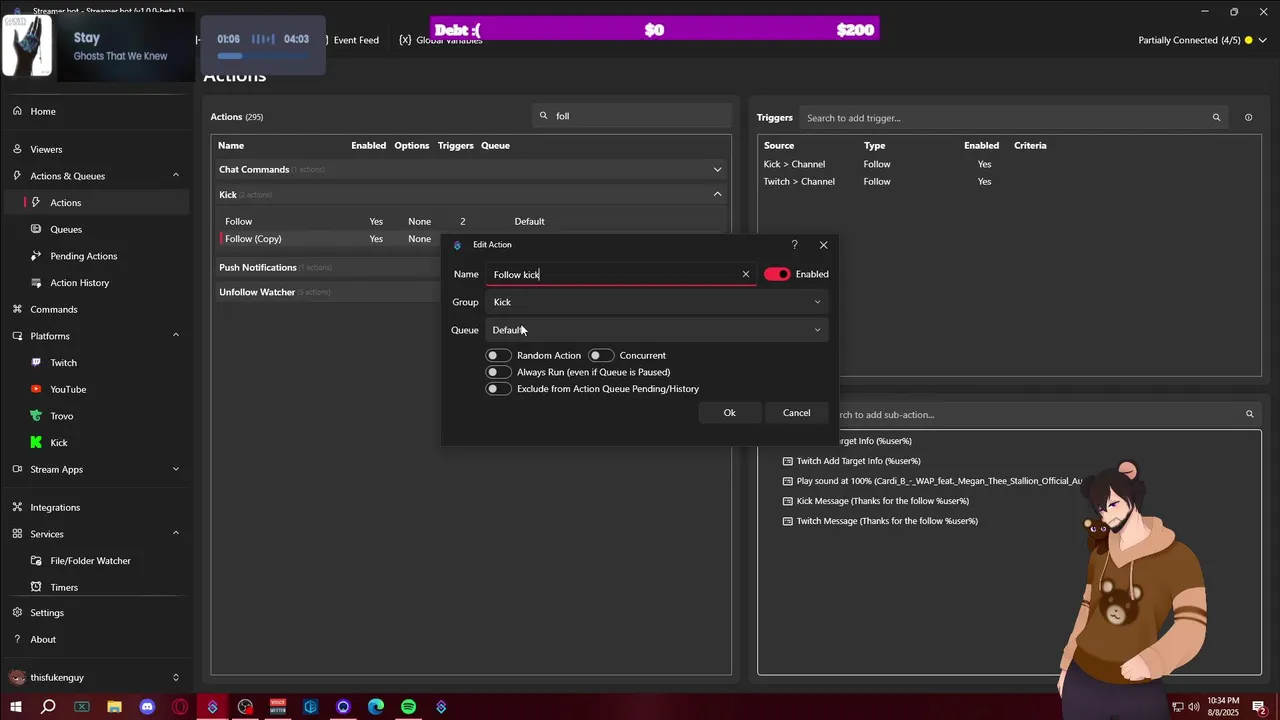The image size is (1280, 720).
Task: Click the Kick platform icon
Action: pyautogui.click(x=38, y=442)
